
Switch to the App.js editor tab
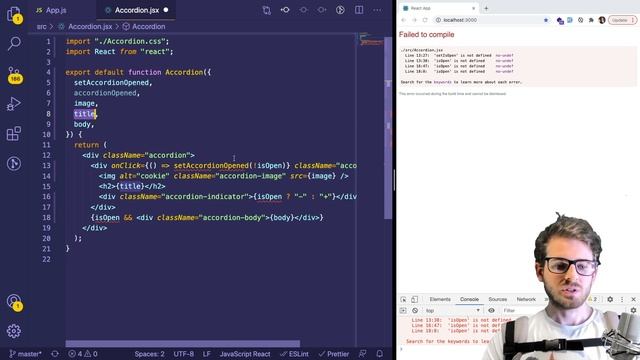pyautogui.click(x=51, y=10)
